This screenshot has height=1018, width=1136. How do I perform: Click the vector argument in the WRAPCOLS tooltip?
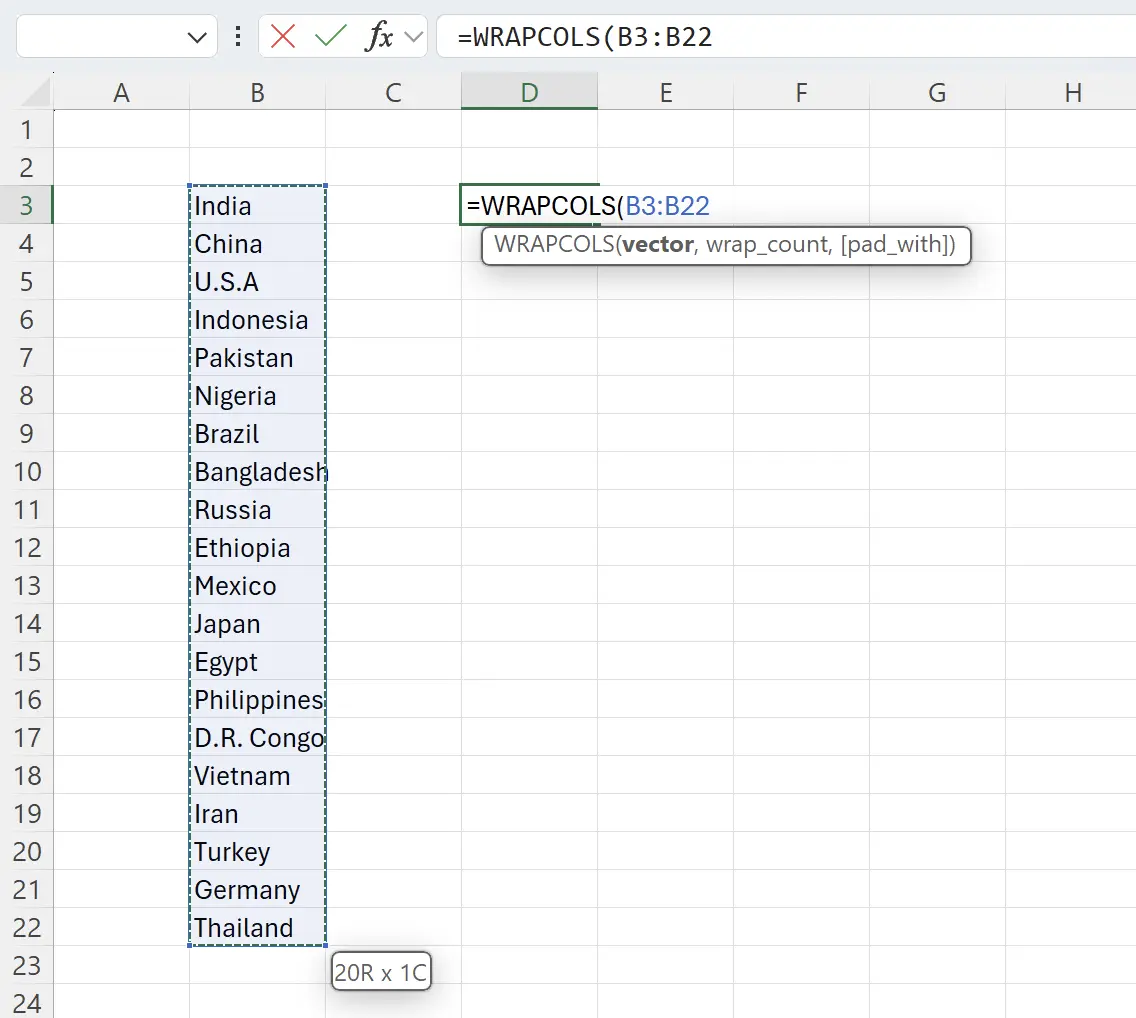coord(657,244)
